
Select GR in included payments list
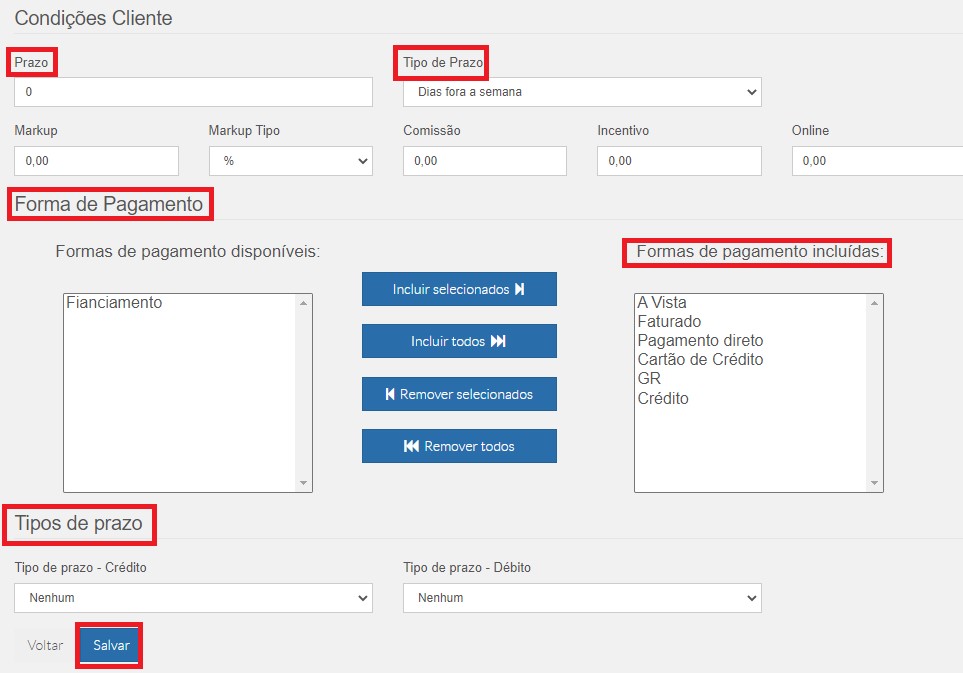(649, 379)
